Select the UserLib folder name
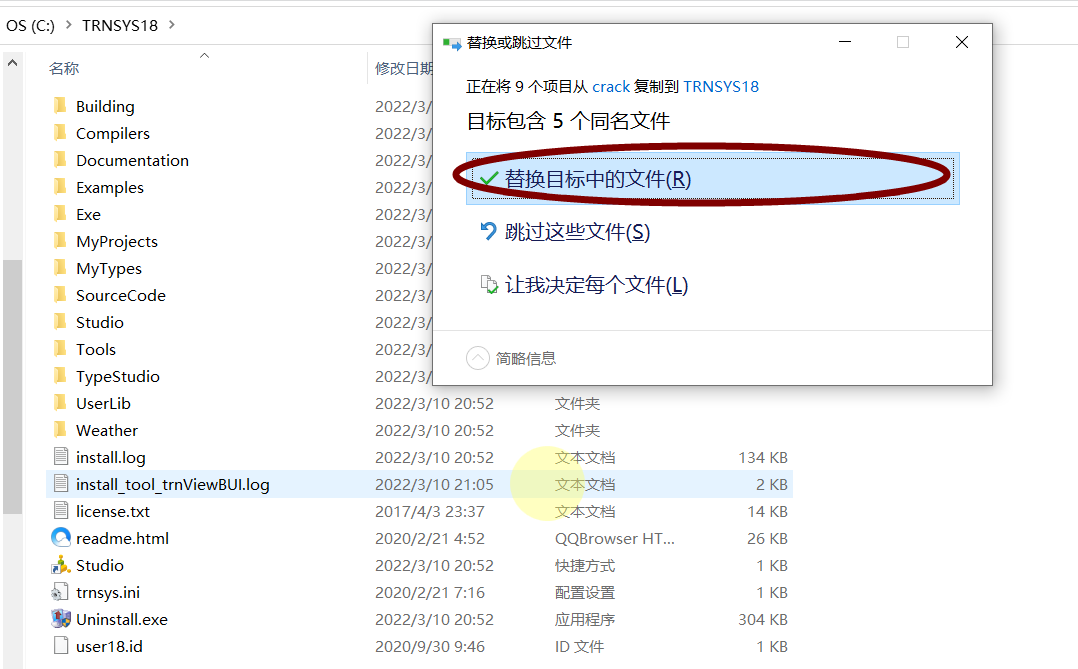1078x669 pixels. coord(103,403)
